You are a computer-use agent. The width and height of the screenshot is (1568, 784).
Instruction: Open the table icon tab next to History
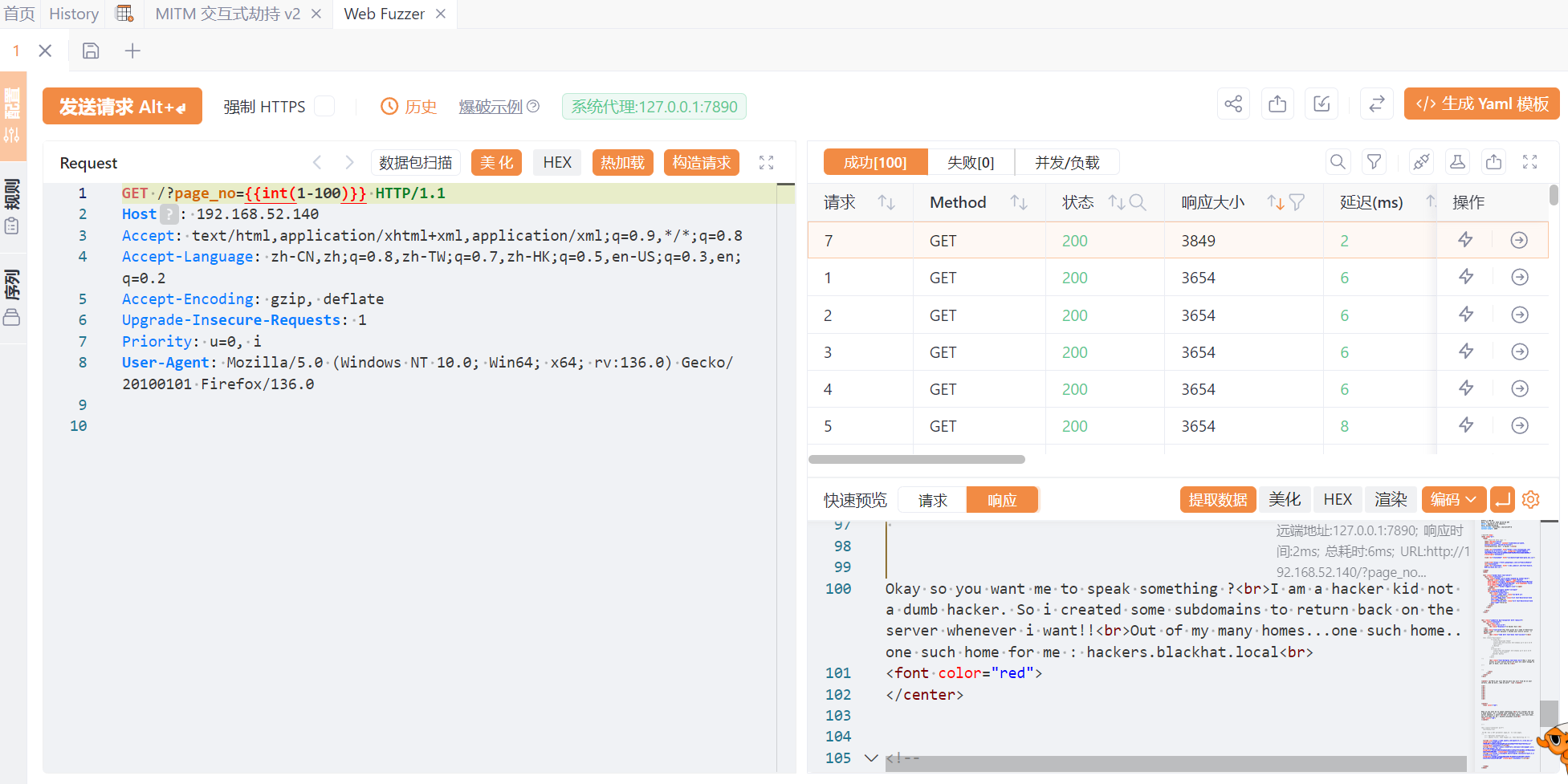(x=124, y=14)
